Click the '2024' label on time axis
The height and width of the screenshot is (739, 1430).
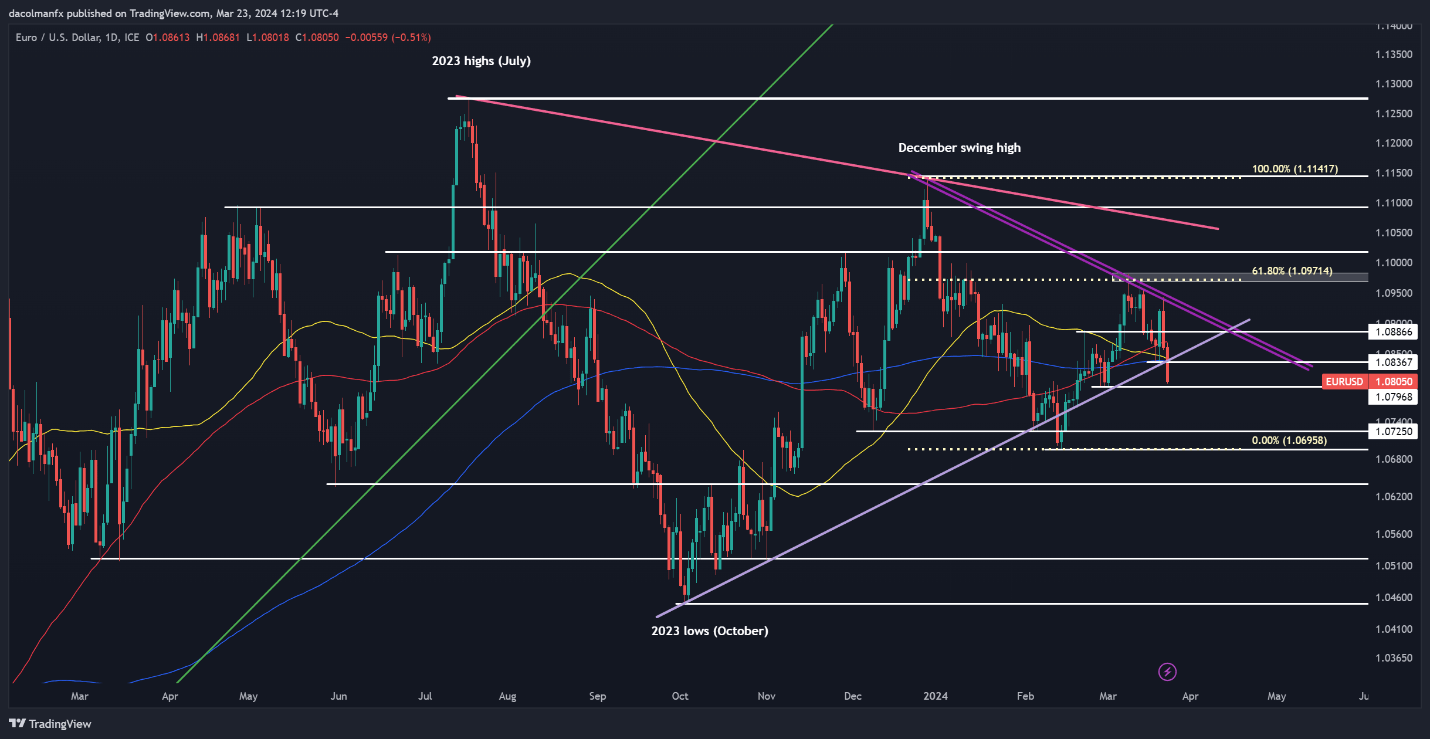click(x=936, y=694)
